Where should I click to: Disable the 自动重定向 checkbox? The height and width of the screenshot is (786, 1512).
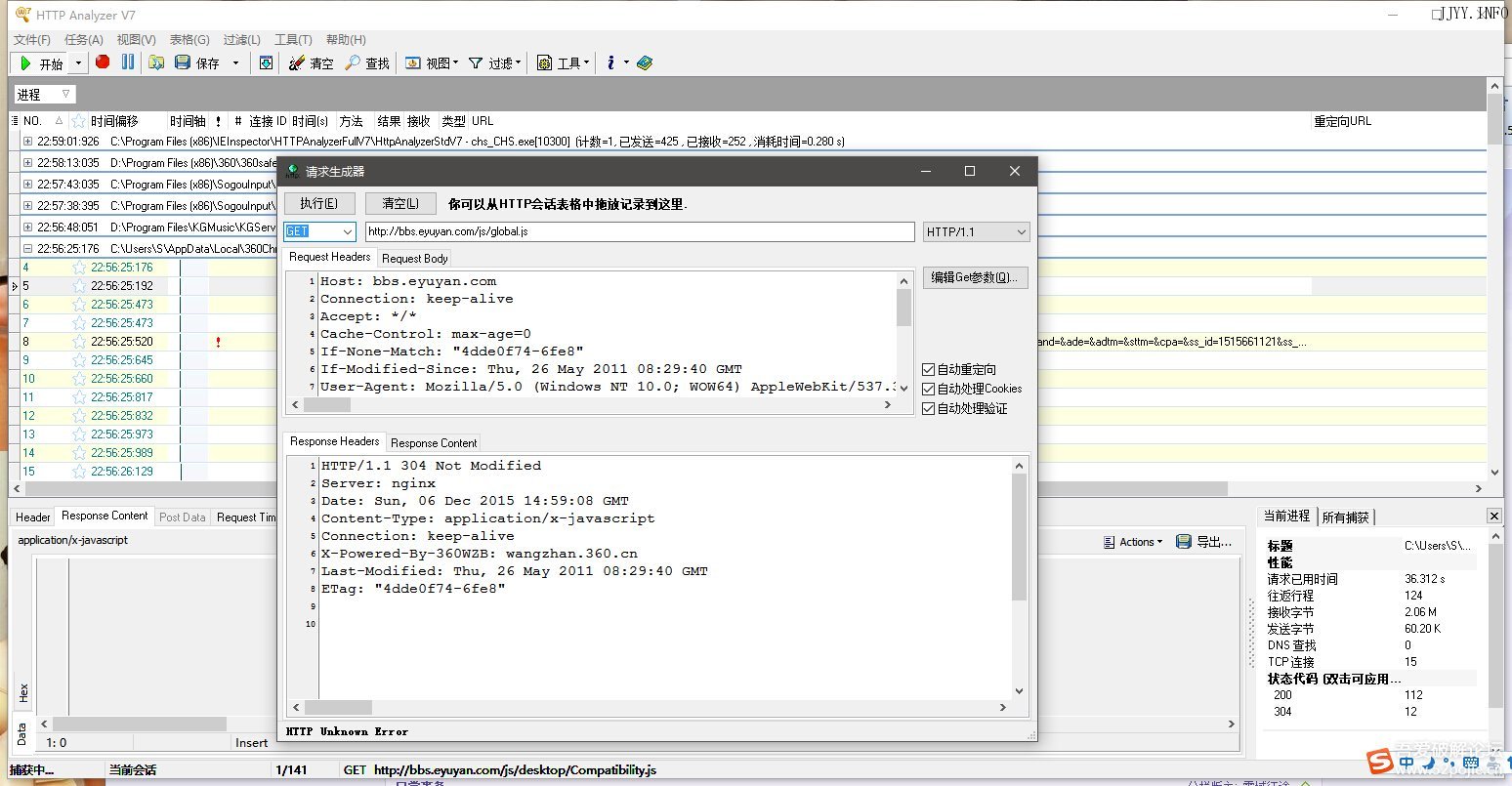point(929,369)
